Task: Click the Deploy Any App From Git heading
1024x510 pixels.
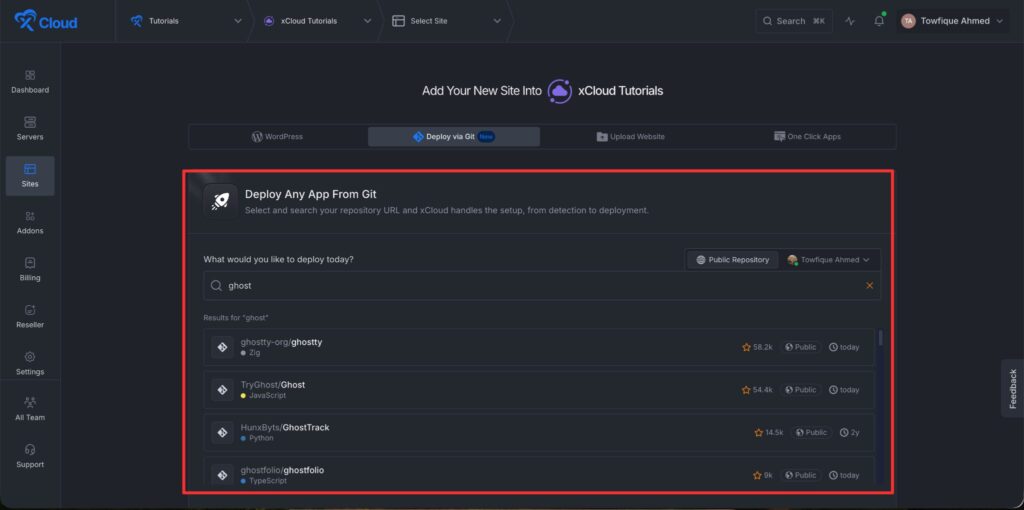Action: coord(311,194)
